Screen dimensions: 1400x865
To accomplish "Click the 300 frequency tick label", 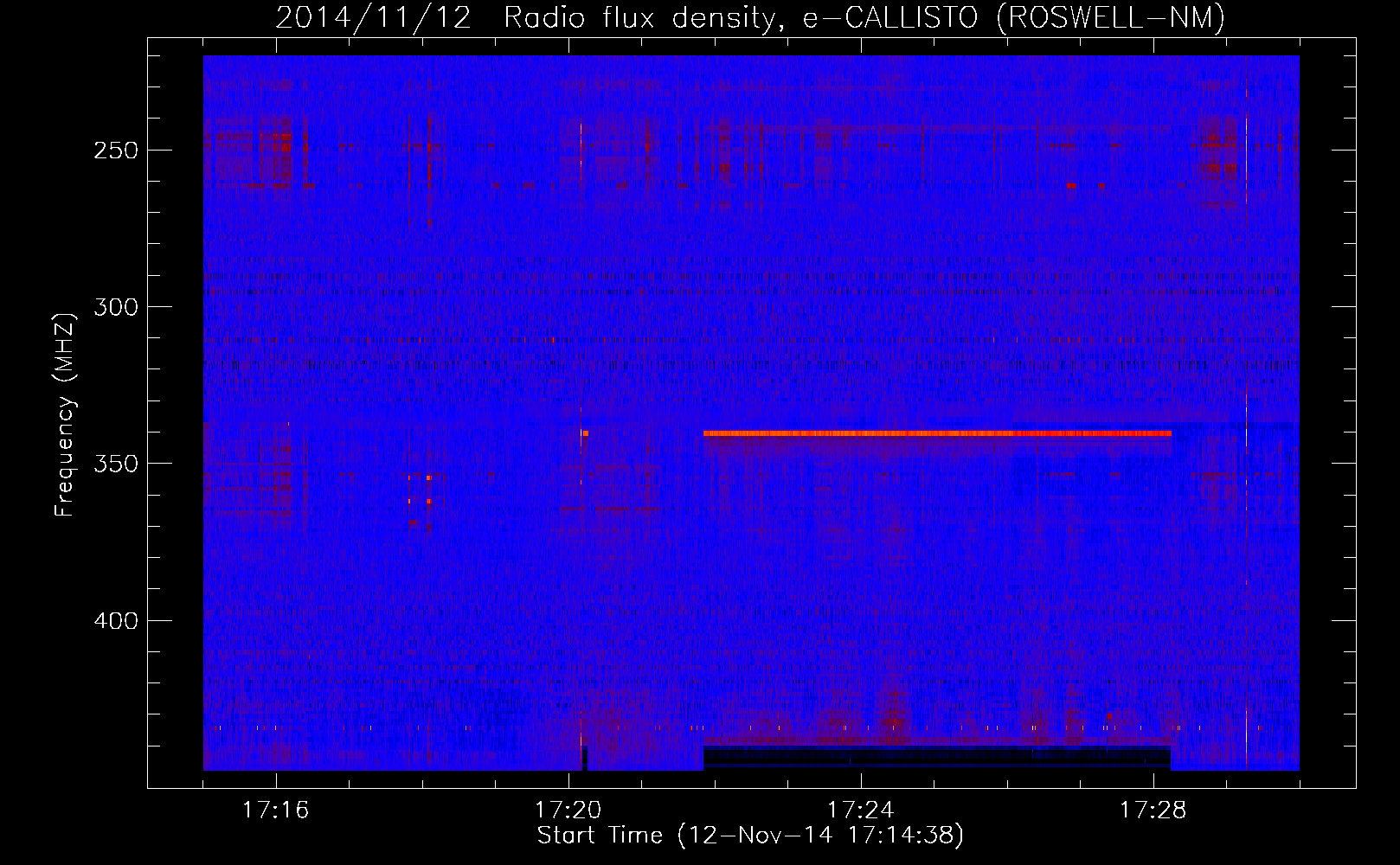I will click(x=116, y=307).
